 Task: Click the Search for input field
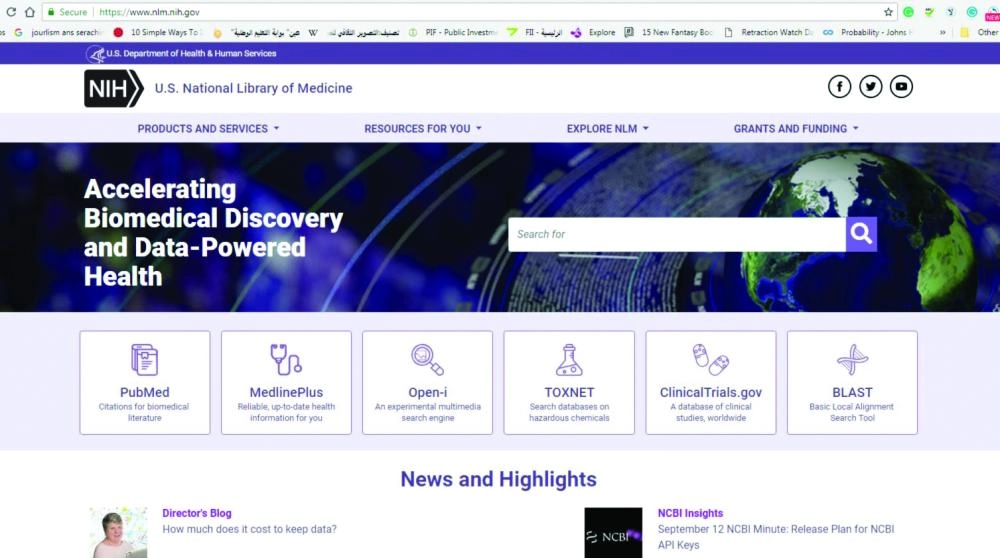pyautogui.click(x=676, y=234)
